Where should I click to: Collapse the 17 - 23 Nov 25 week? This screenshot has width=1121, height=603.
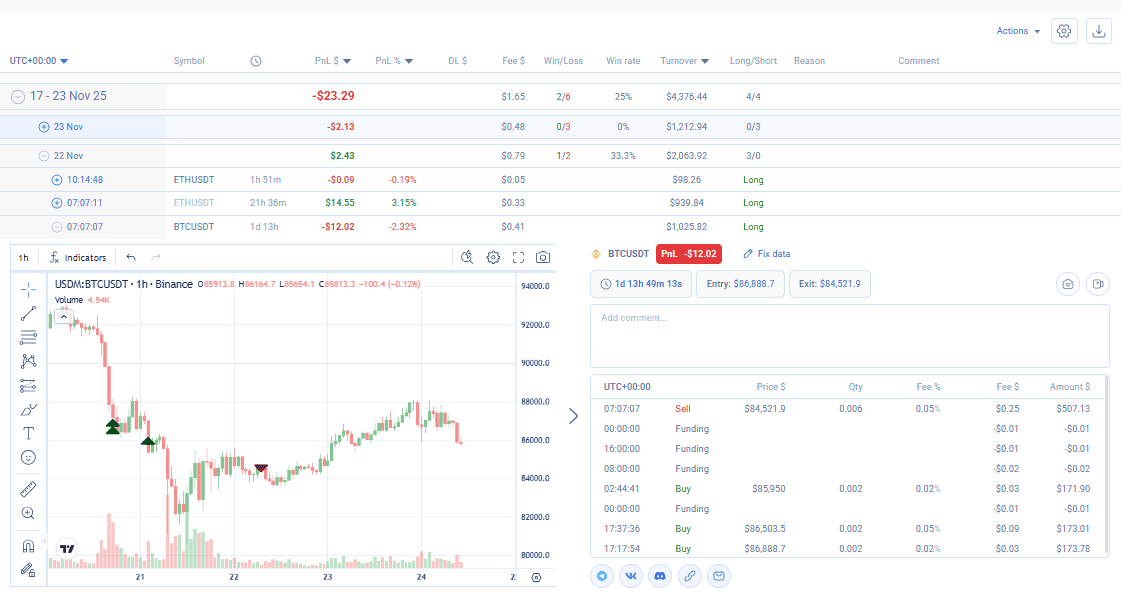[x=18, y=96]
